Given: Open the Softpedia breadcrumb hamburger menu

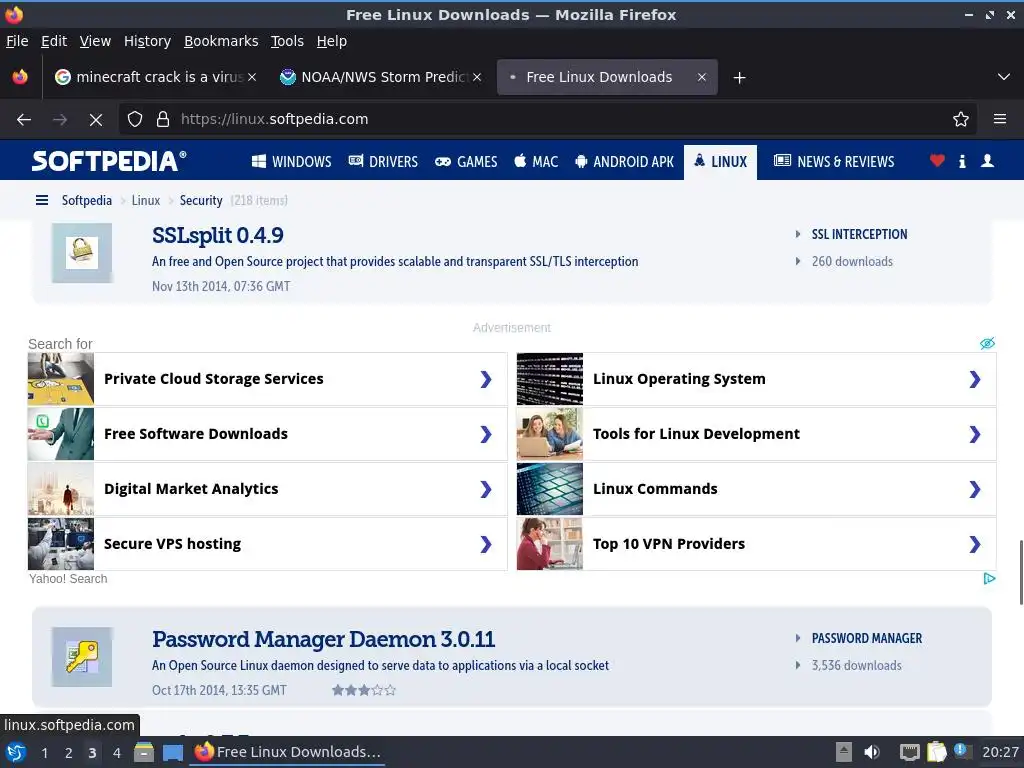Looking at the screenshot, I should (42, 200).
